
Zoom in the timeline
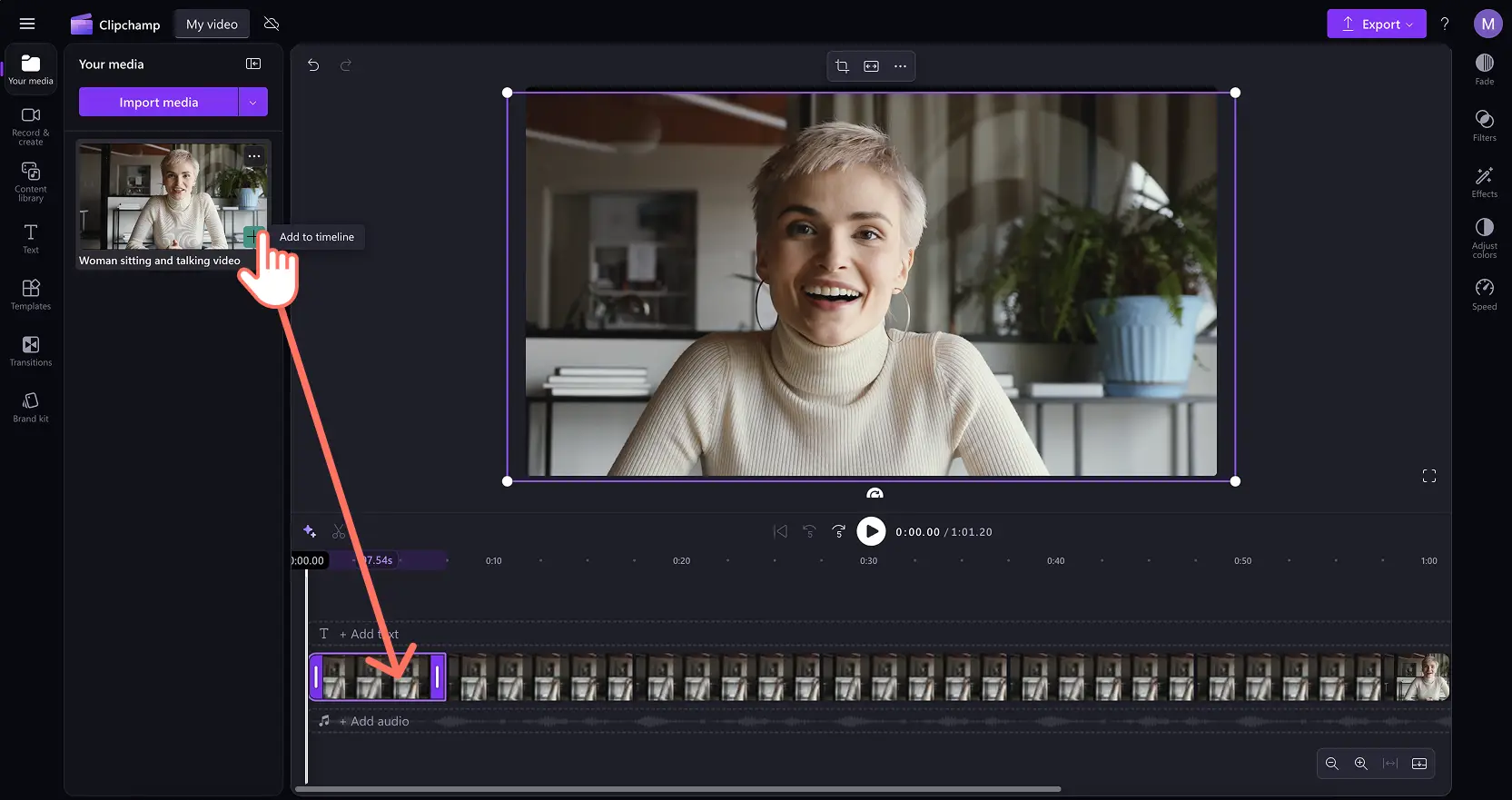[x=1361, y=764]
